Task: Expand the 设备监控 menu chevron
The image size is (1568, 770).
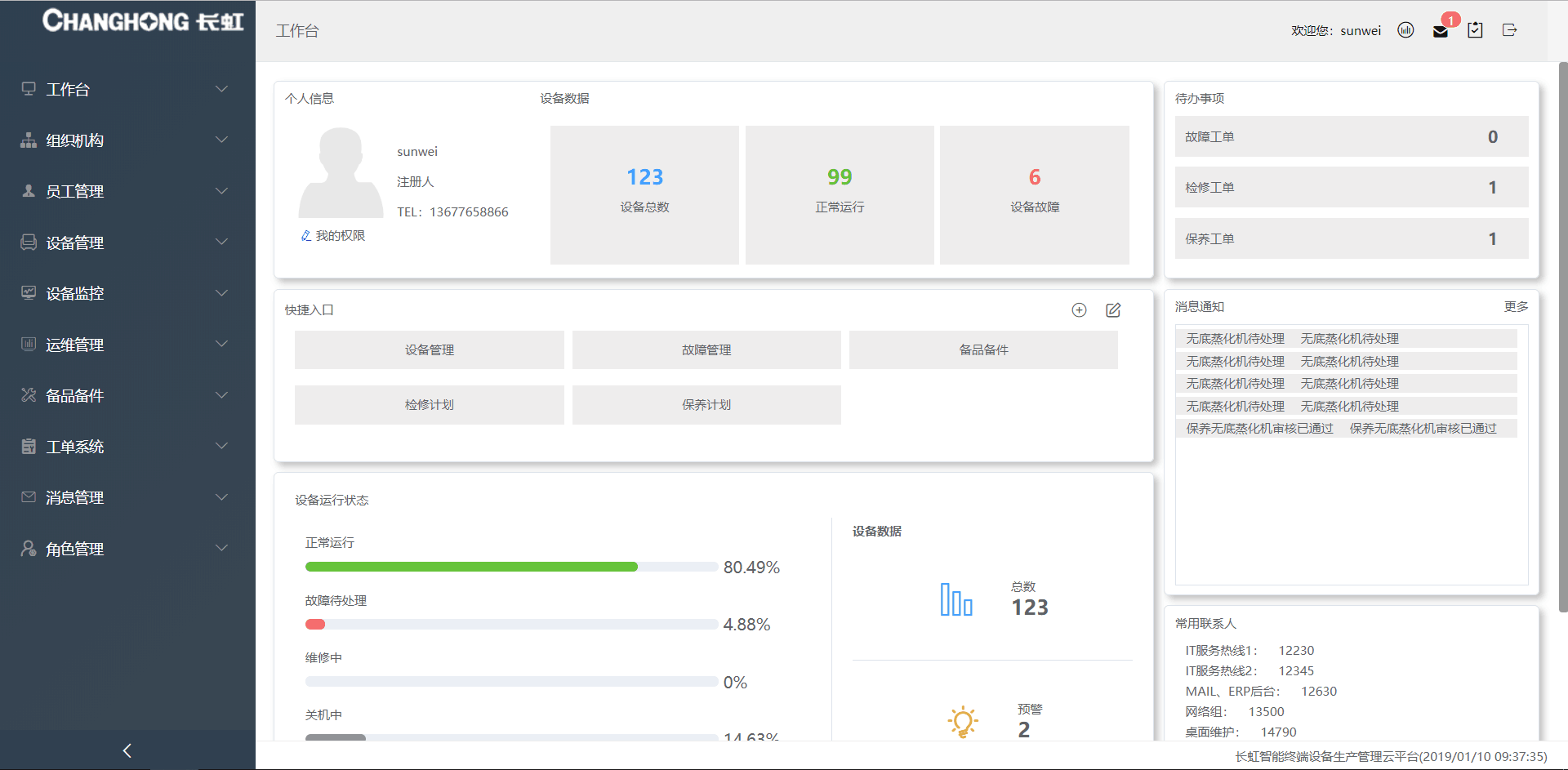Action: click(221, 293)
